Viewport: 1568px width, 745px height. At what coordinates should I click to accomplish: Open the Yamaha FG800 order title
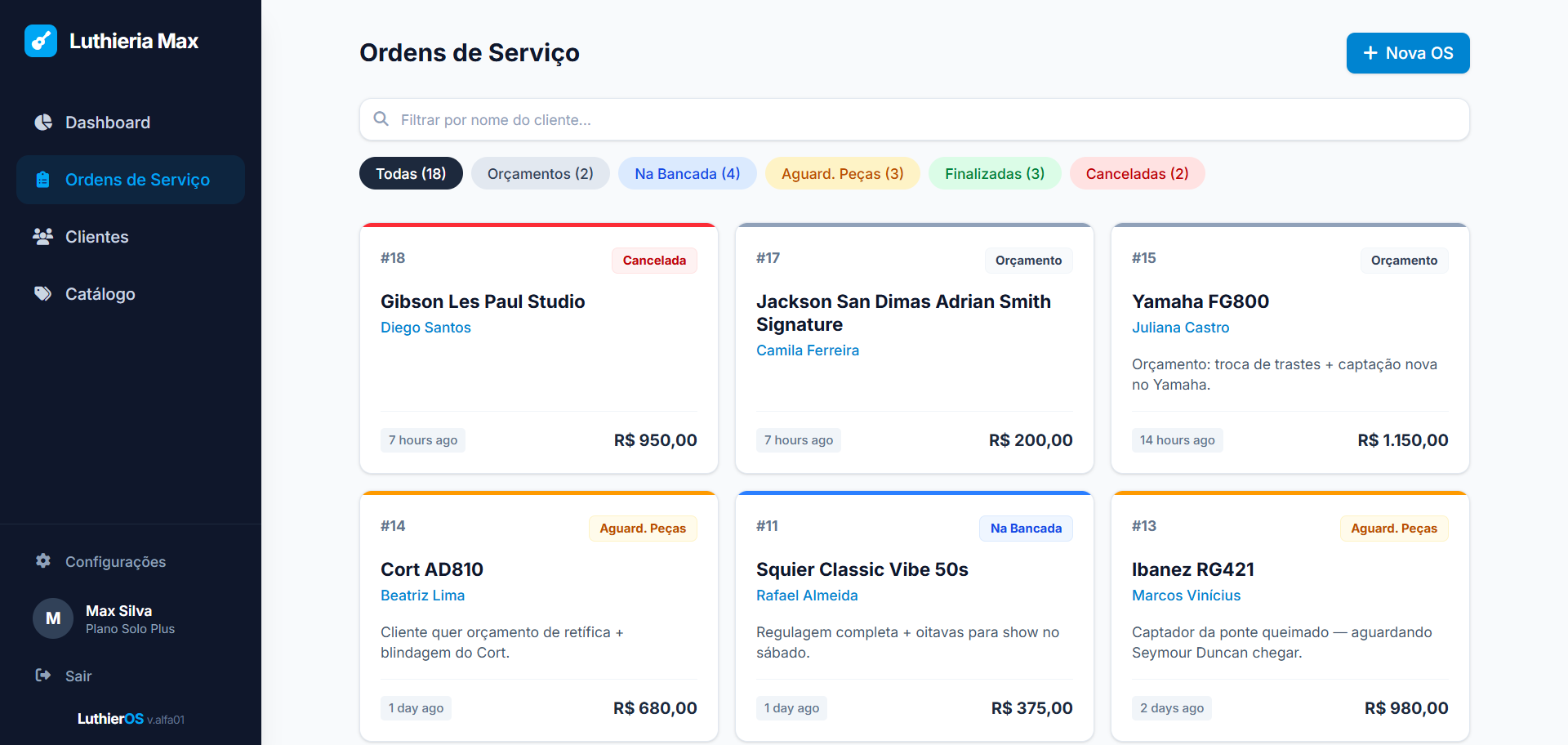pos(1200,301)
